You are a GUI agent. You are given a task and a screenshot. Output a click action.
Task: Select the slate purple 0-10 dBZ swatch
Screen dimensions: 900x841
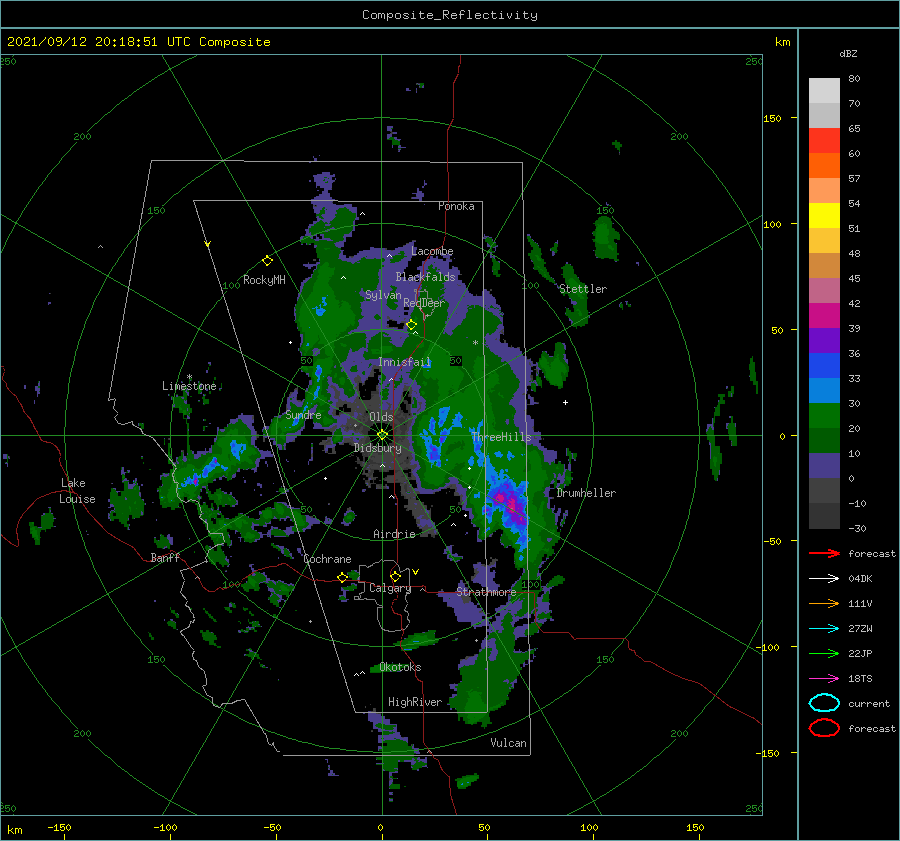(824, 466)
